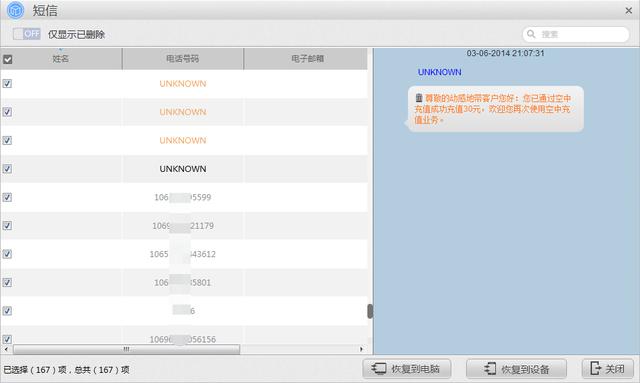Select the first orange UNKNOWN entry
The image size is (640, 383).
pyautogui.click(x=183, y=84)
